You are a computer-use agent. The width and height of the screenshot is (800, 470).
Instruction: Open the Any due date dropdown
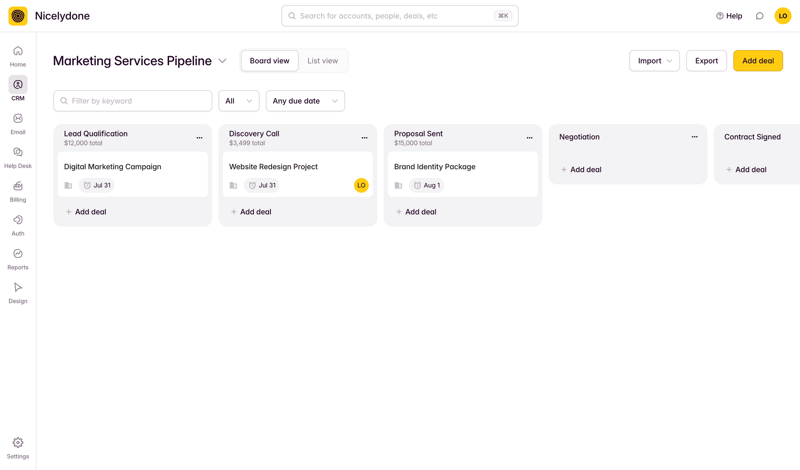click(x=305, y=101)
